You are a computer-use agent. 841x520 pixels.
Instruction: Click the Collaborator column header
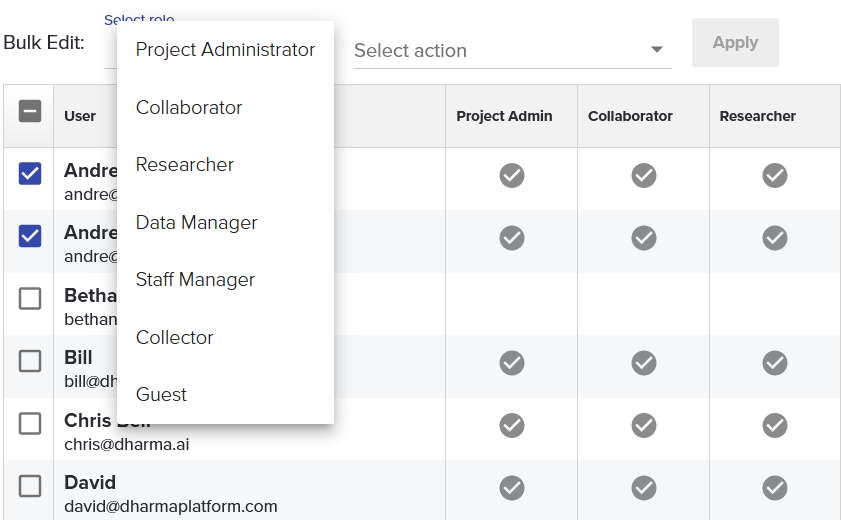tap(630, 116)
